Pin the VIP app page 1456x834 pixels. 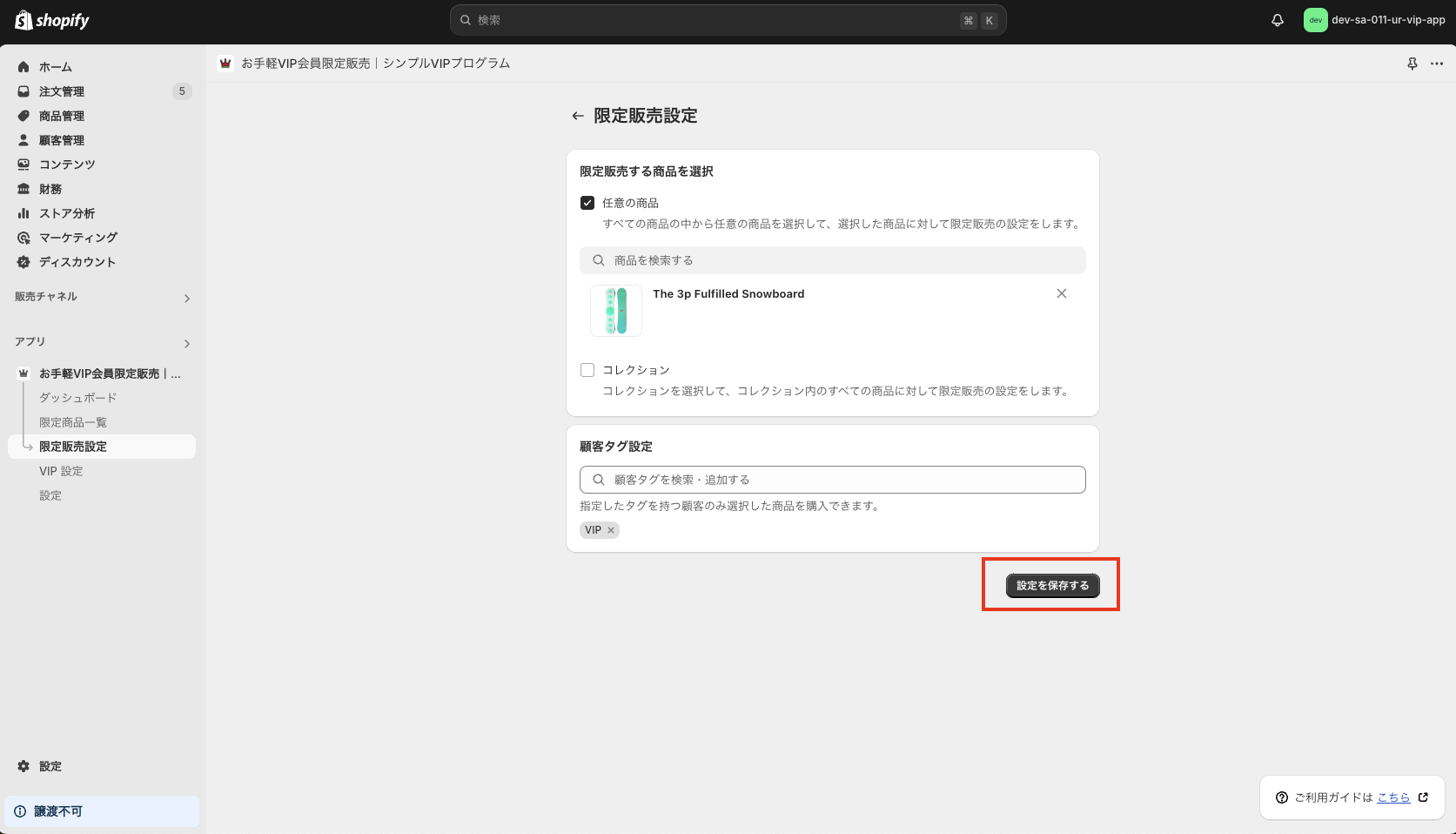tap(1412, 63)
